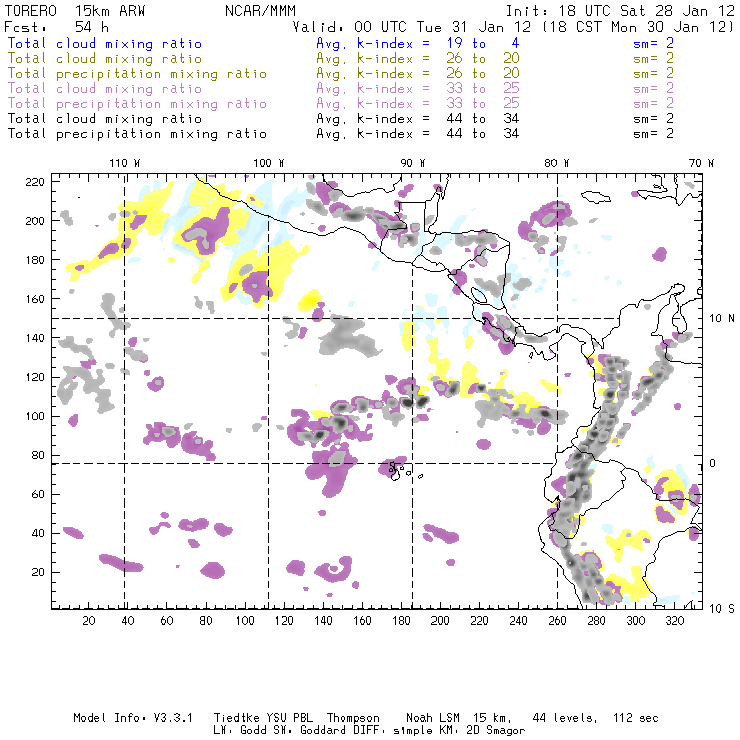
Task: Select the 'Noah LSM' footer text
Action: tap(433, 718)
